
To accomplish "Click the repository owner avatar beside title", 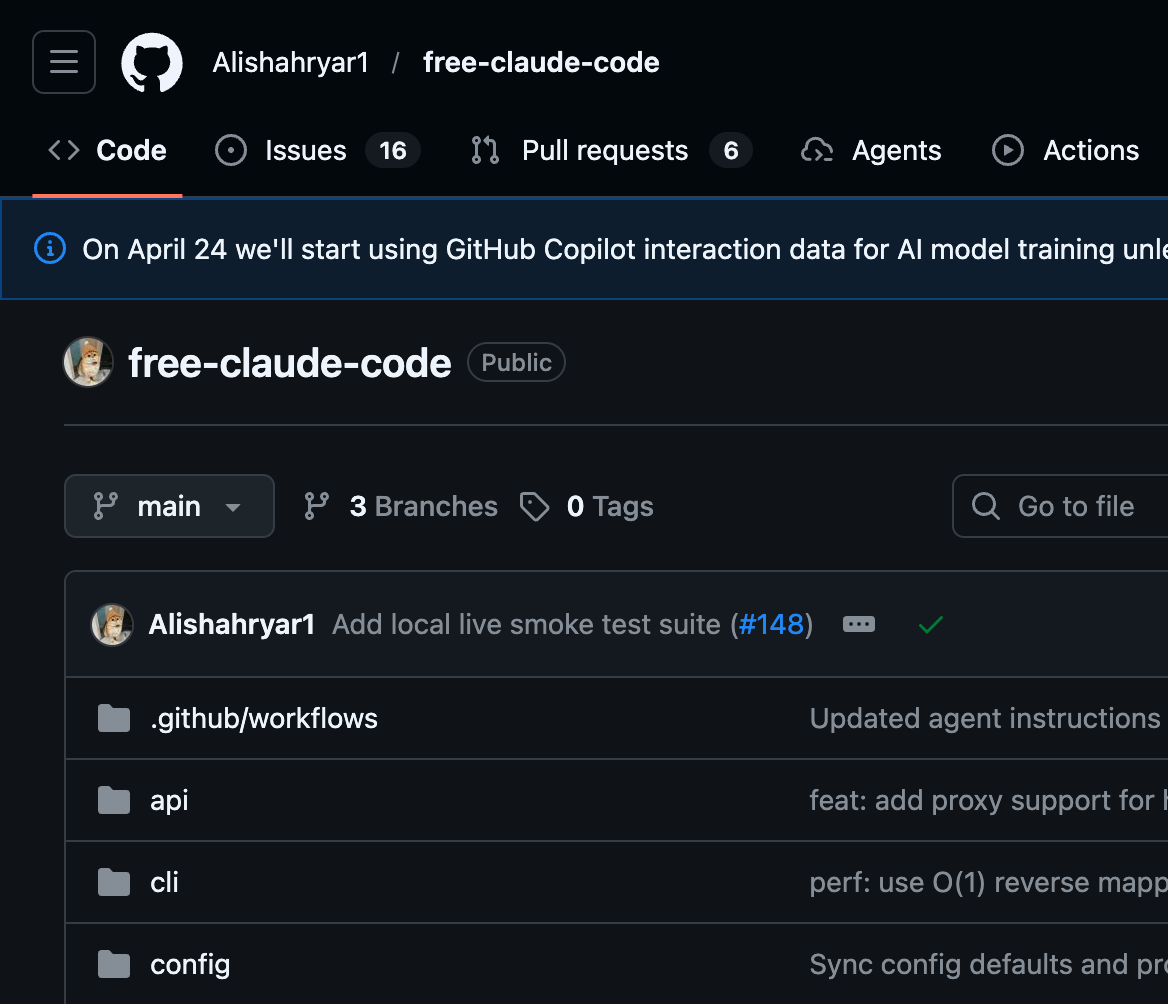I will click(89, 362).
